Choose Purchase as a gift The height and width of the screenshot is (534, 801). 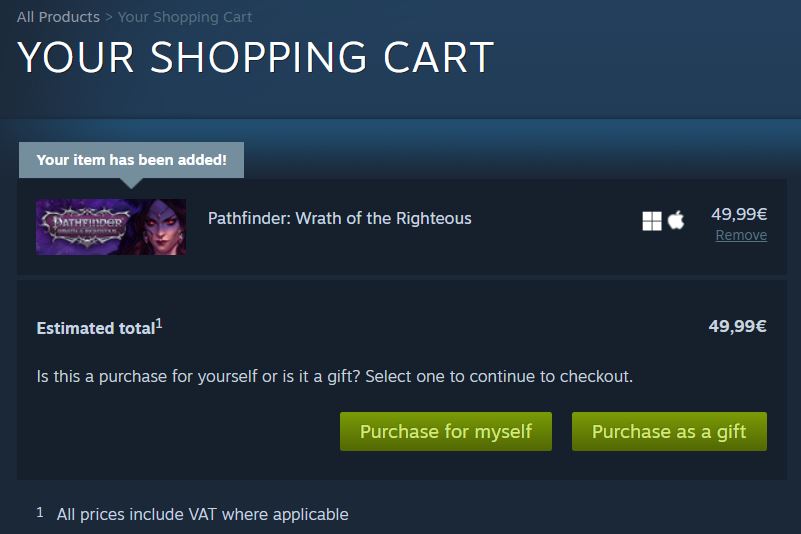pyautogui.click(x=669, y=431)
